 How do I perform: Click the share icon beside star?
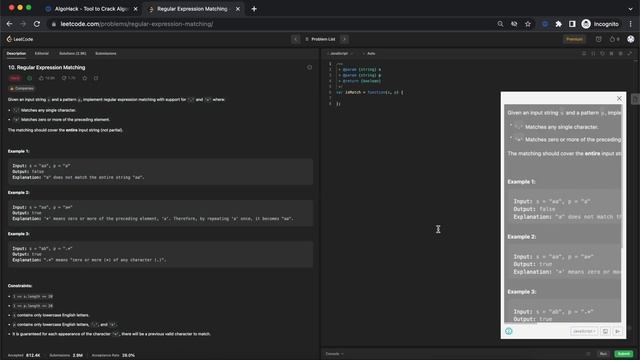pos(96,78)
